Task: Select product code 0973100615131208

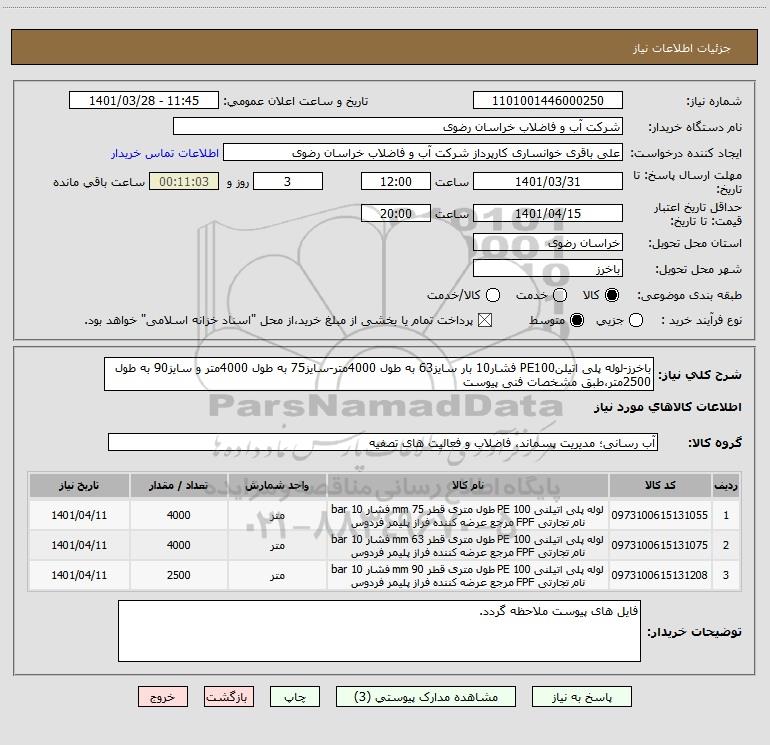Action: [x=660, y=575]
